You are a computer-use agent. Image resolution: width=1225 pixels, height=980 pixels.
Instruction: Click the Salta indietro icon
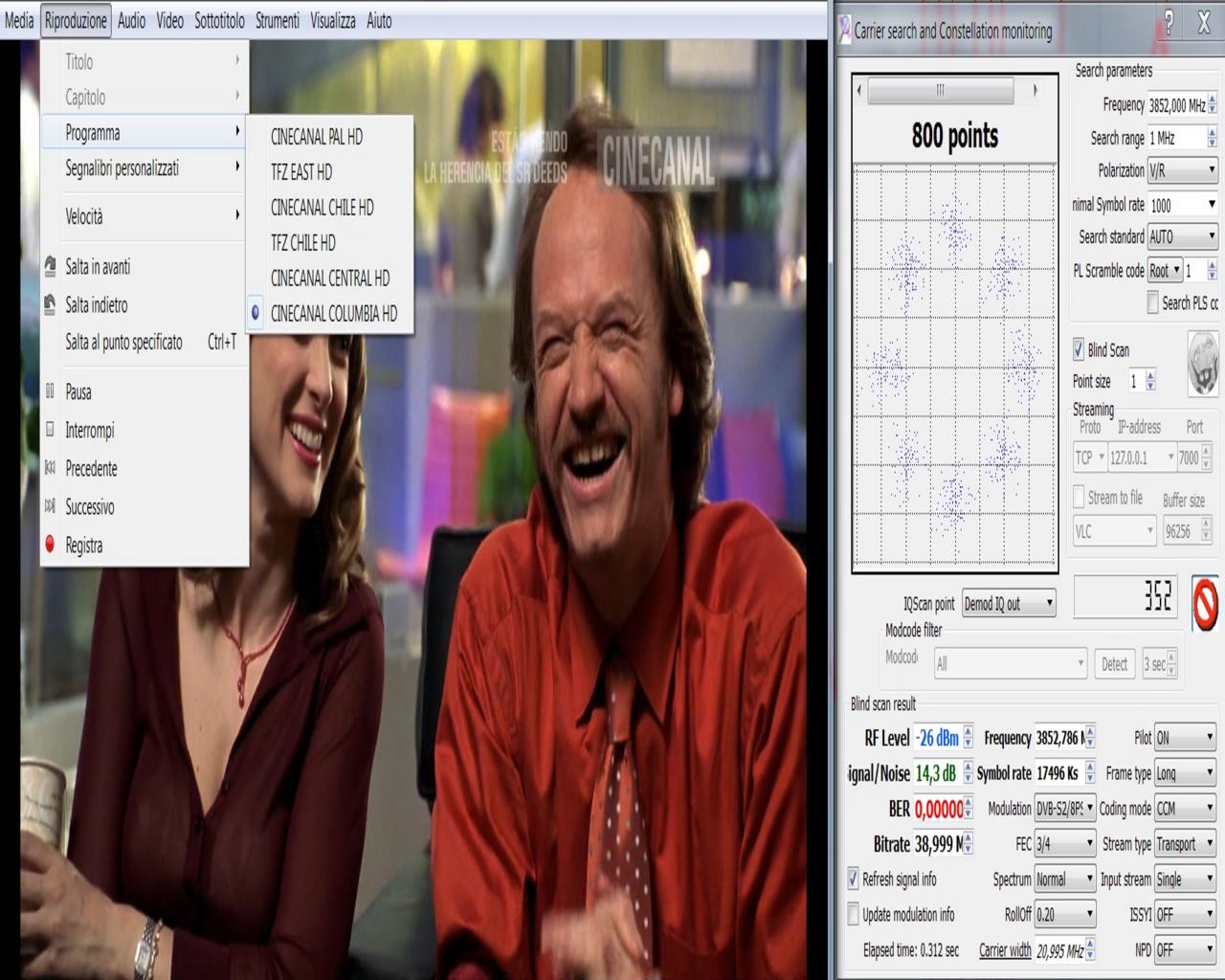(x=50, y=304)
